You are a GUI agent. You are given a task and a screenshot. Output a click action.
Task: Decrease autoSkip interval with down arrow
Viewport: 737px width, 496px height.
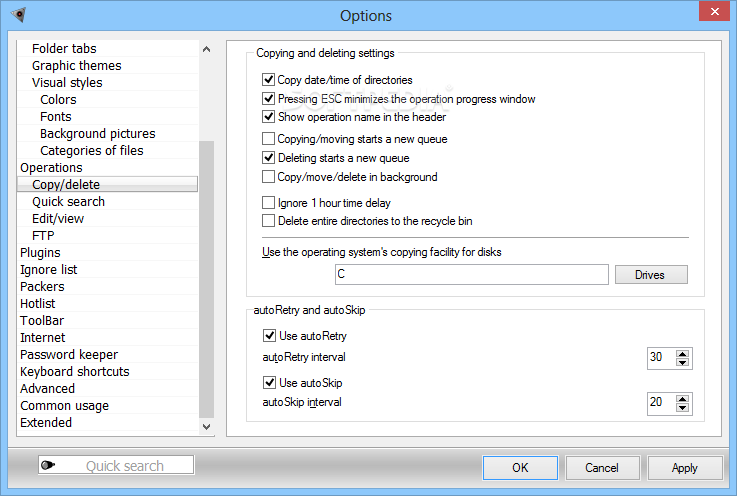coord(682,407)
